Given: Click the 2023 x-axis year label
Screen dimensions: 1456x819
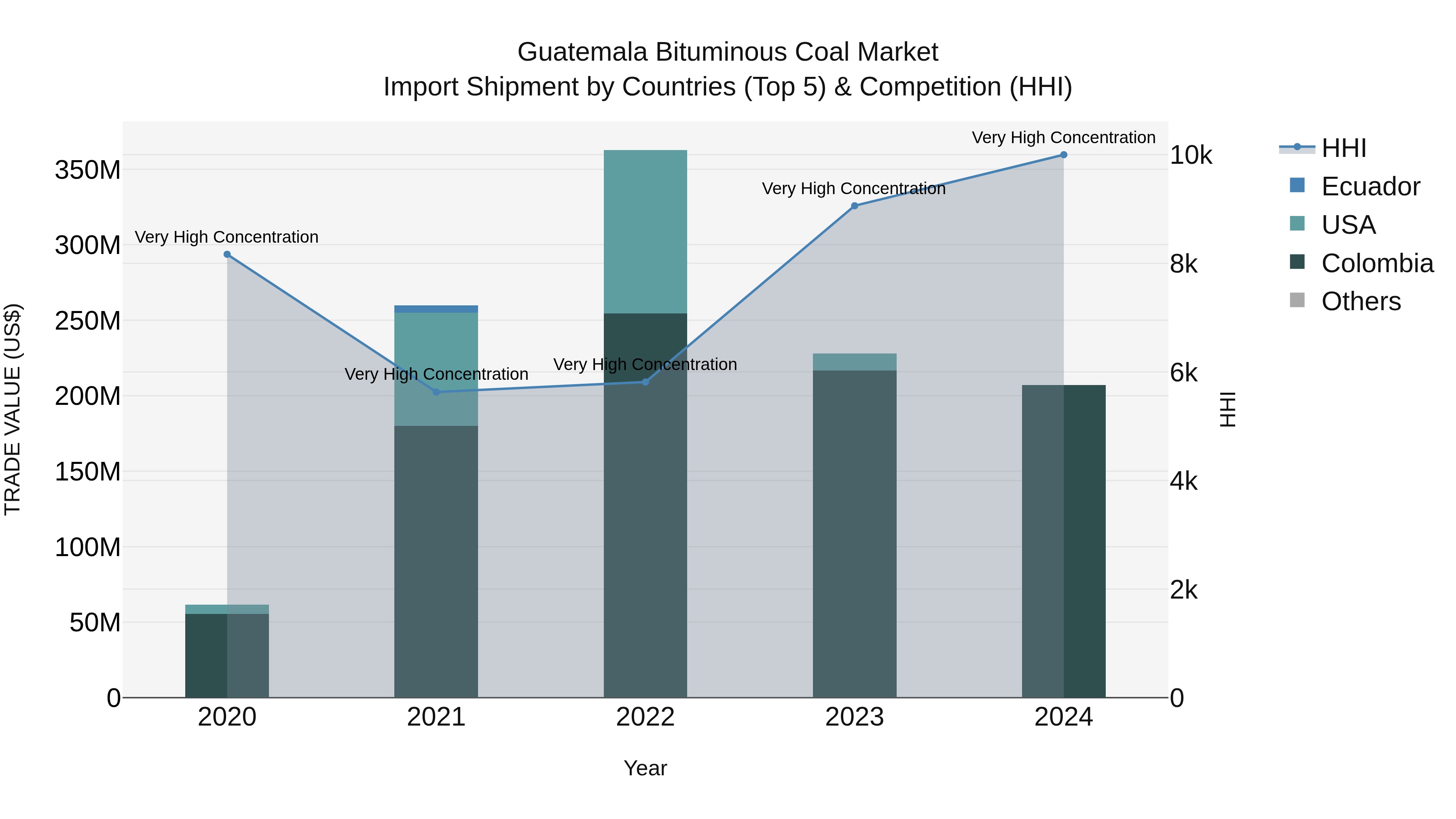Looking at the screenshot, I should coord(855,717).
